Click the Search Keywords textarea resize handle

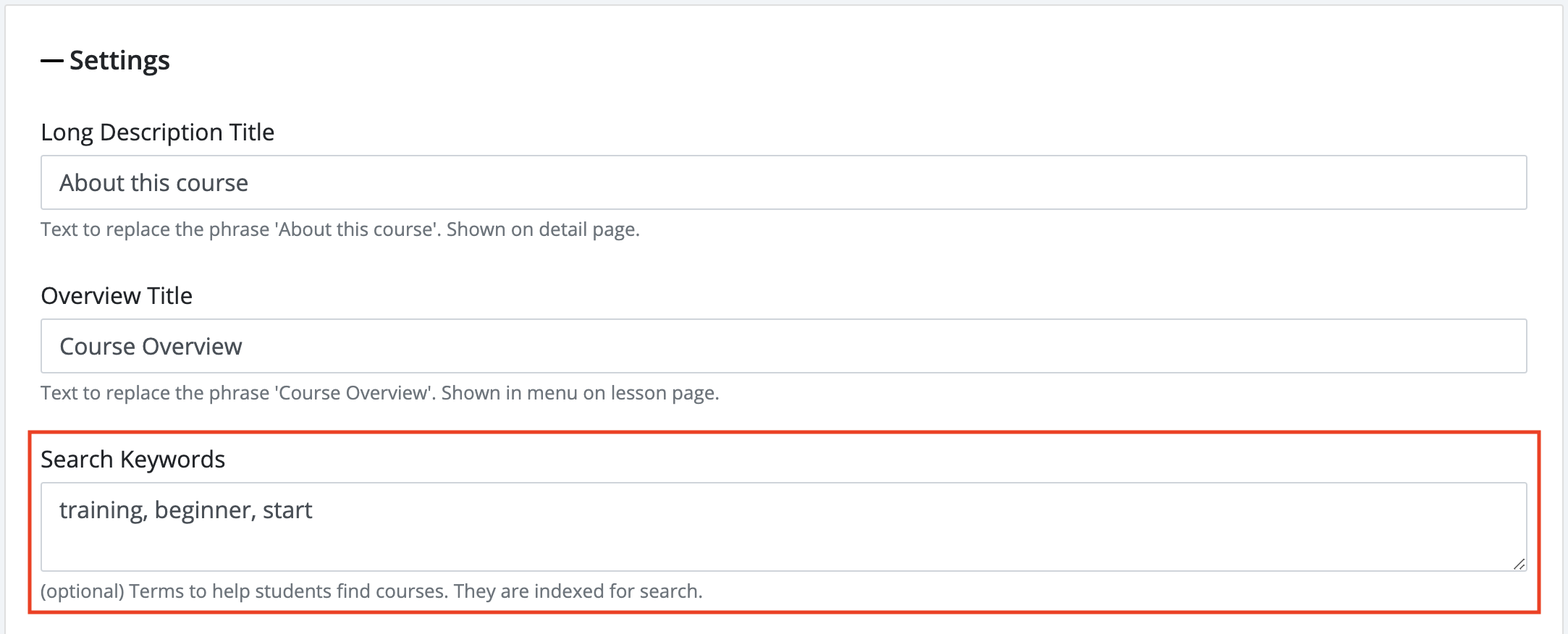coord(1519,564)
